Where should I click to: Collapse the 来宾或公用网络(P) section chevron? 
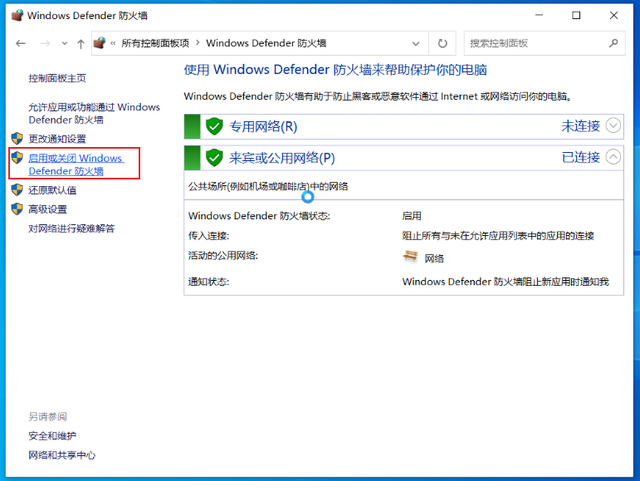[613, 157]
